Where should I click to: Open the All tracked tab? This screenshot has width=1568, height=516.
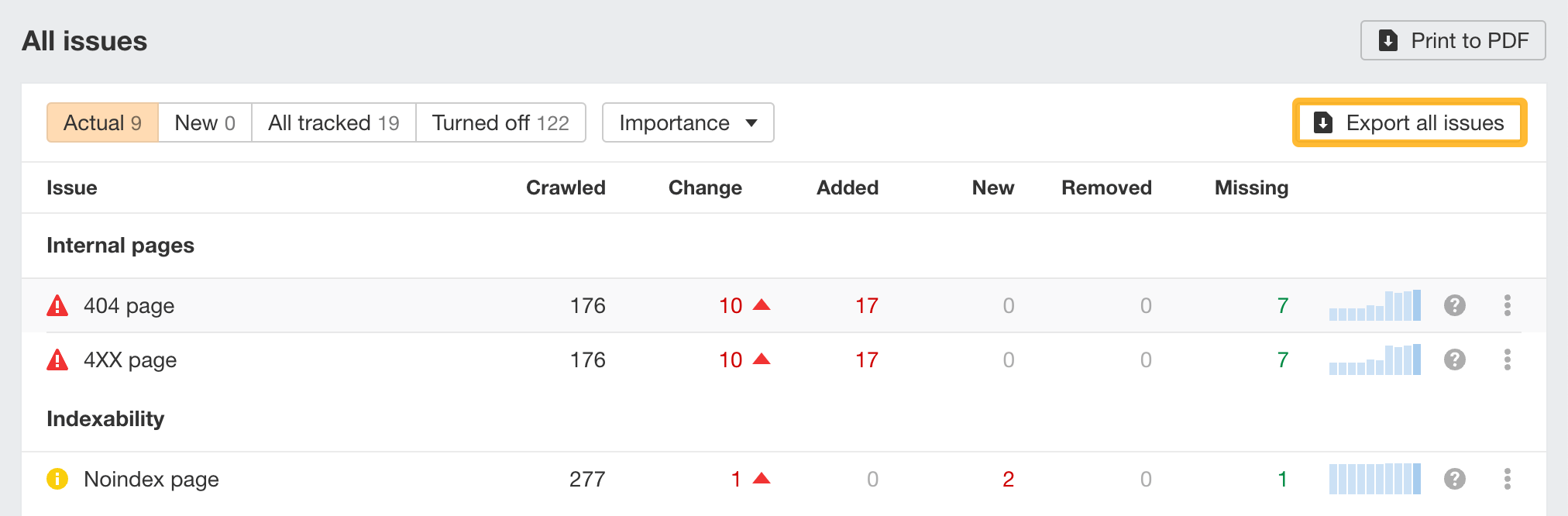tap(333, 122)
